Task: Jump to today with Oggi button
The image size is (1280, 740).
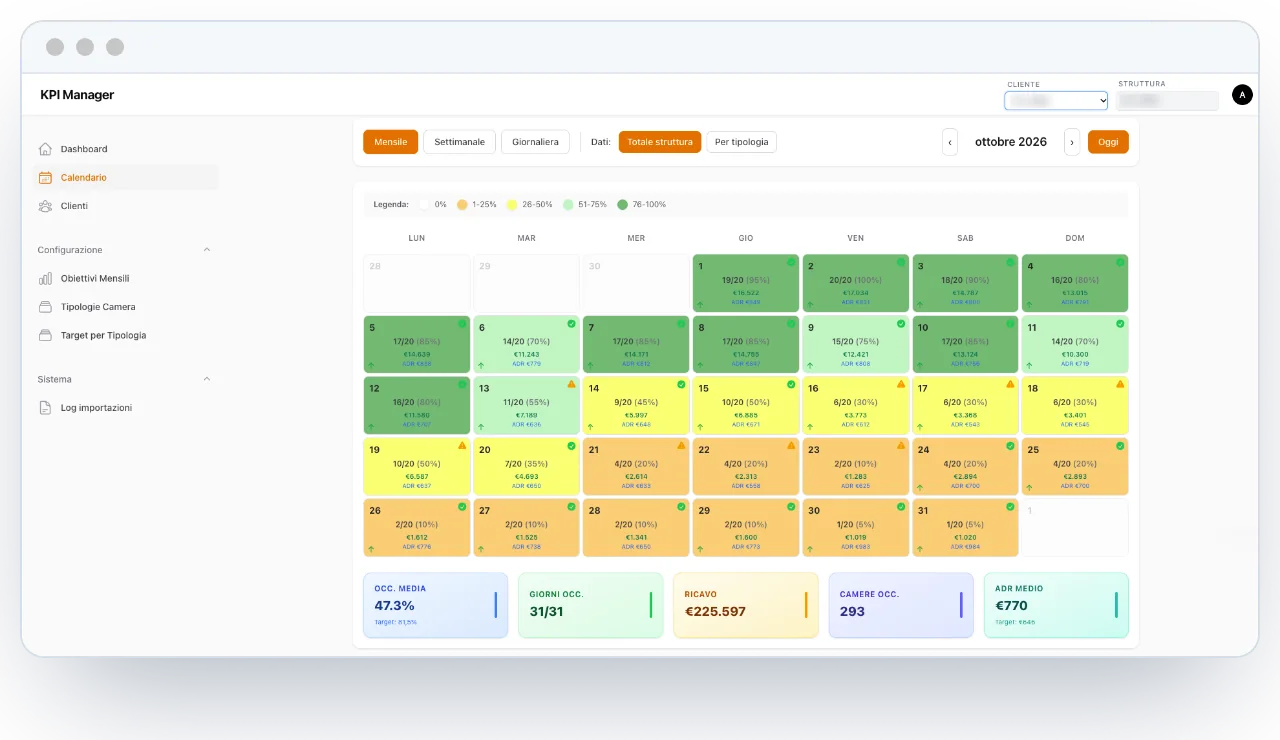Action: click(x=1108, y=142)
